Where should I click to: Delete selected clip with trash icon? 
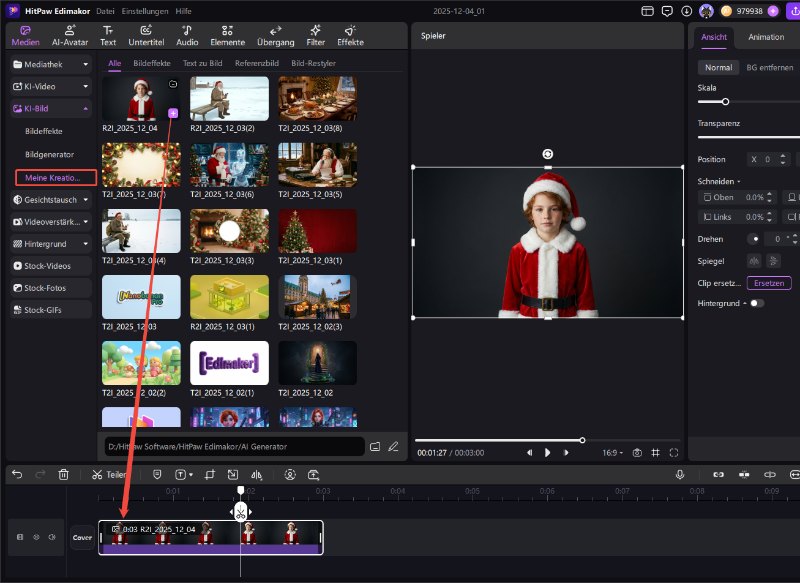pos(63,474)
